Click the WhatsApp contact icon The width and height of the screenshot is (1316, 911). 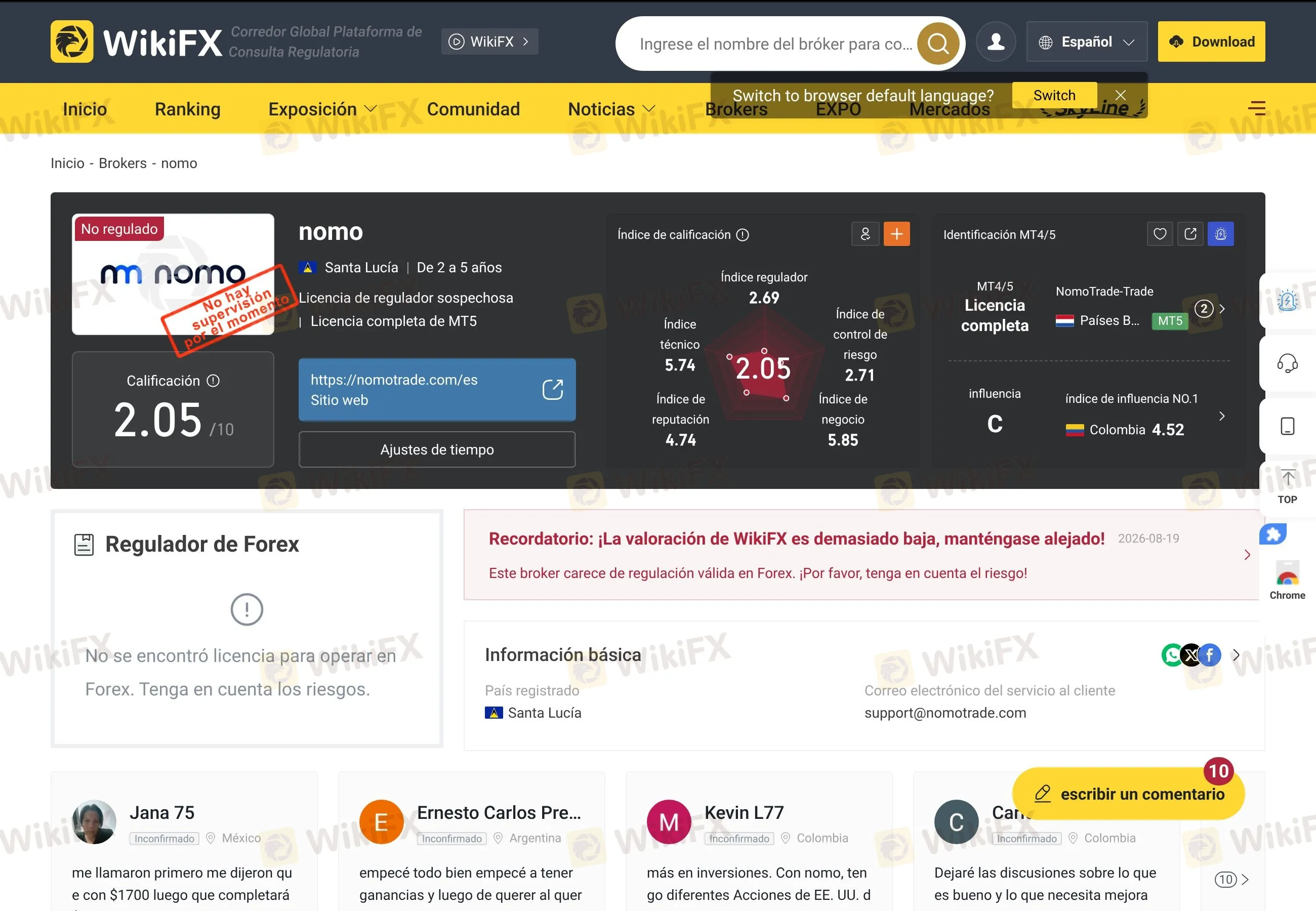pyautogui.click(x=1172, y=655)
